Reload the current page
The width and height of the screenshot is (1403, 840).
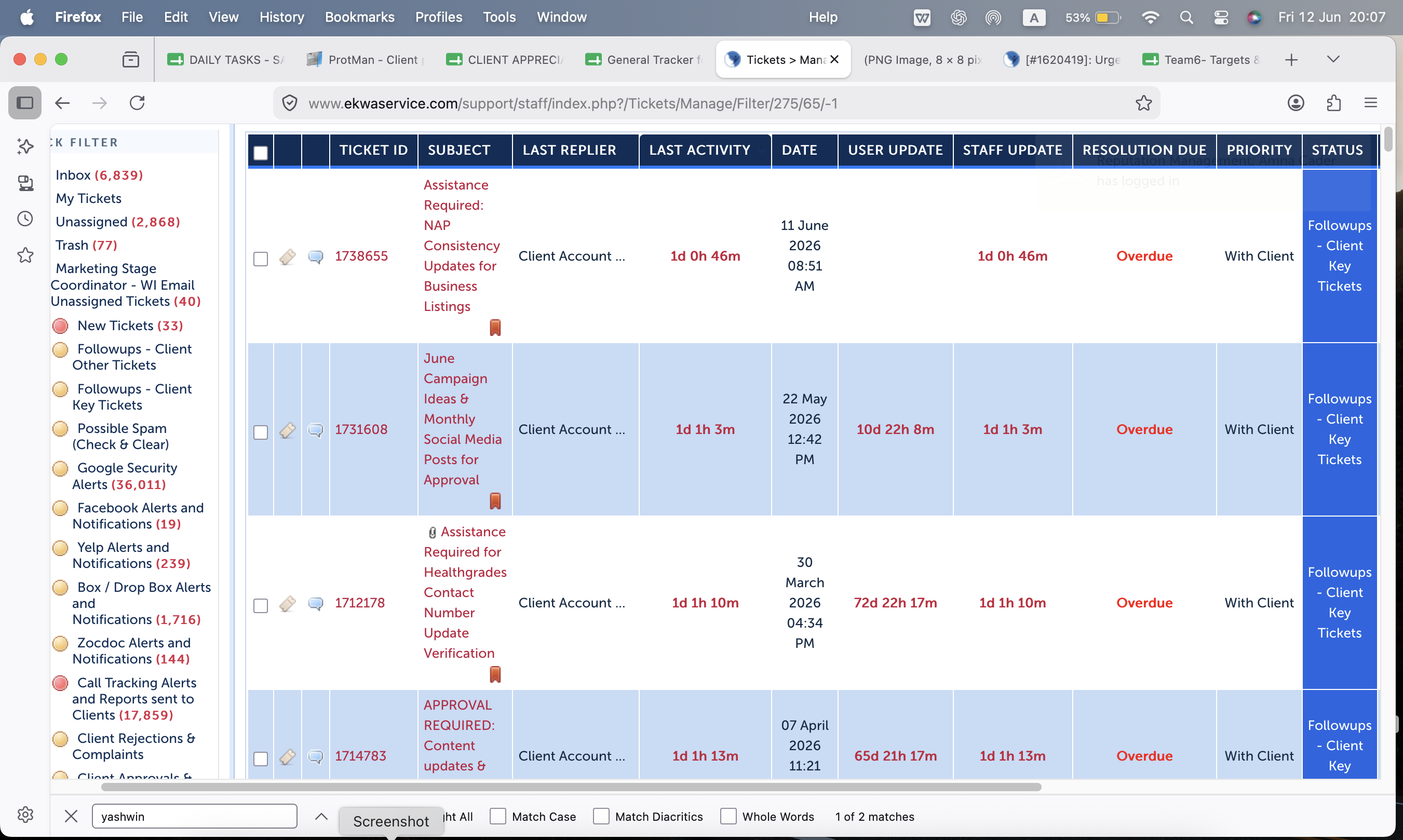(x=137, y=103)
